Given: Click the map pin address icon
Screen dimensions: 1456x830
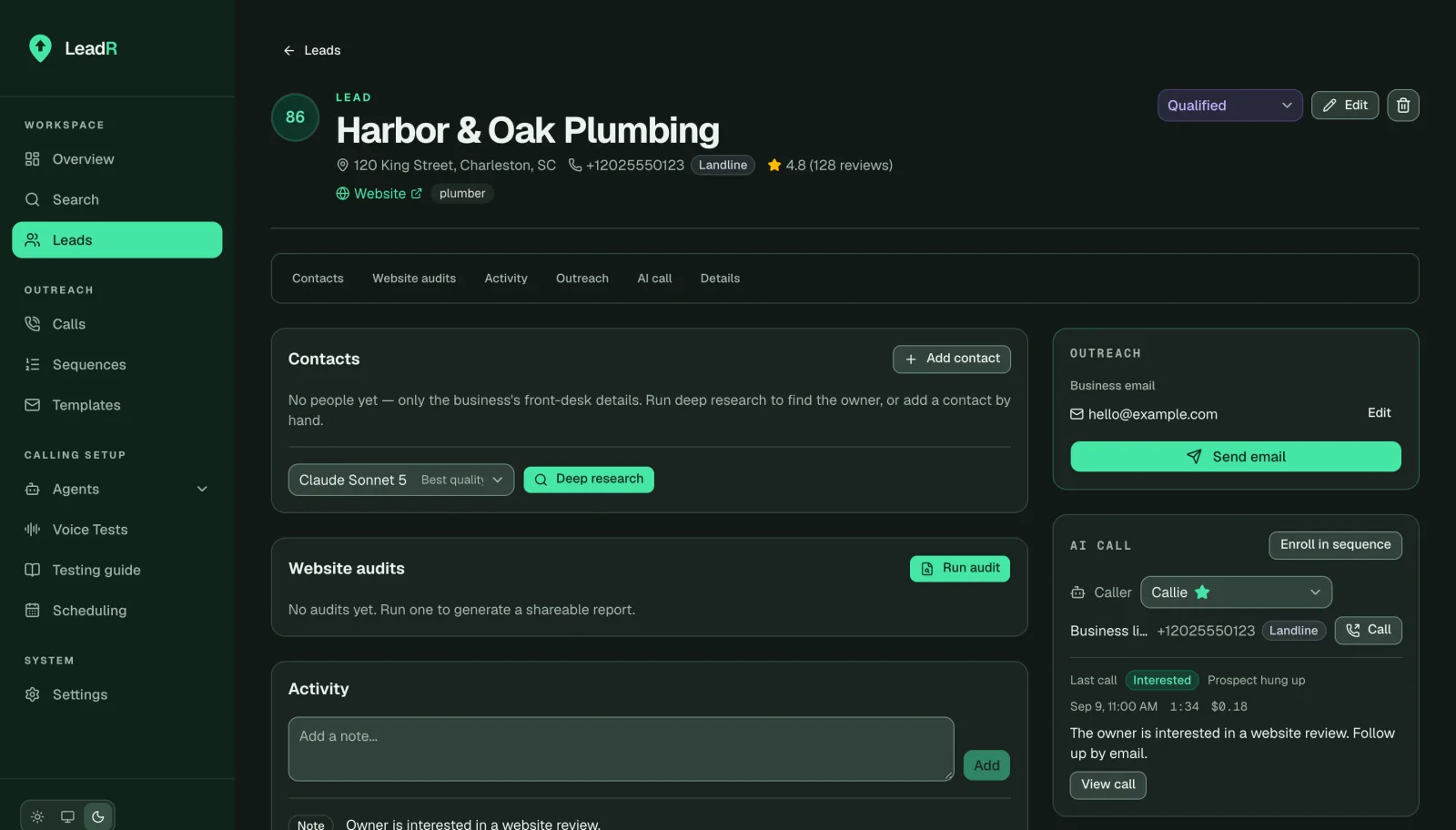Looking at the screenshot, I should coord(343,166).
